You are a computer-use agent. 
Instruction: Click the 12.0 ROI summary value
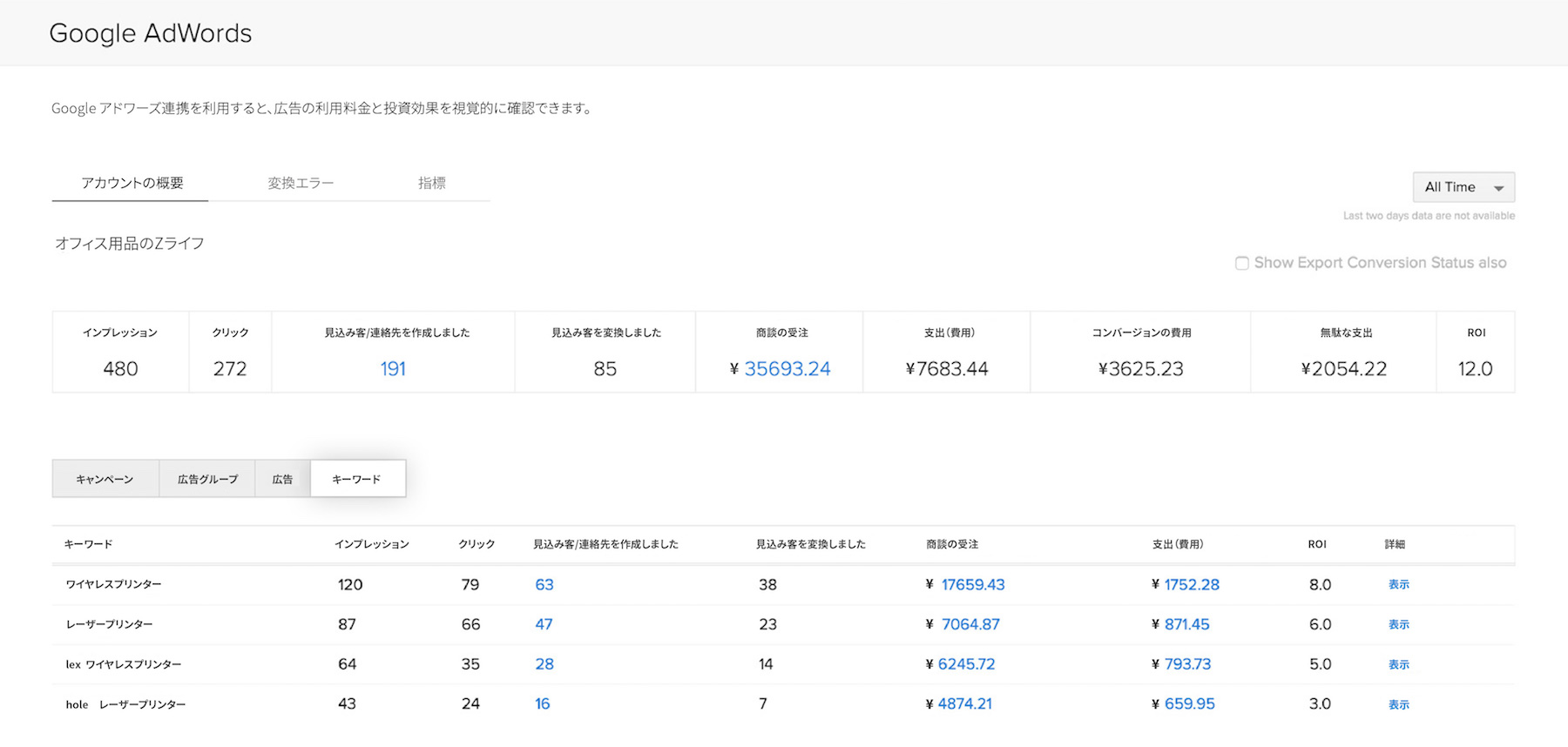1476,369
